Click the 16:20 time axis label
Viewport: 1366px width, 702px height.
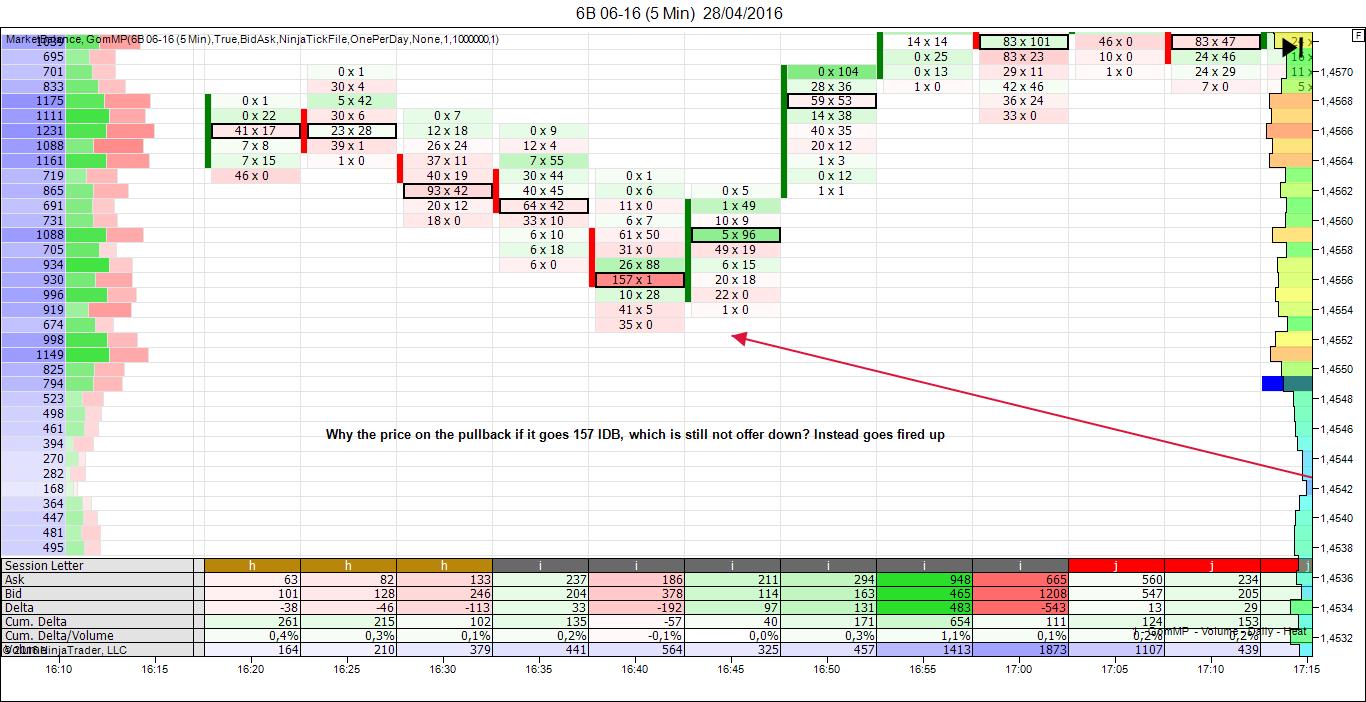[x=250, y=669]
